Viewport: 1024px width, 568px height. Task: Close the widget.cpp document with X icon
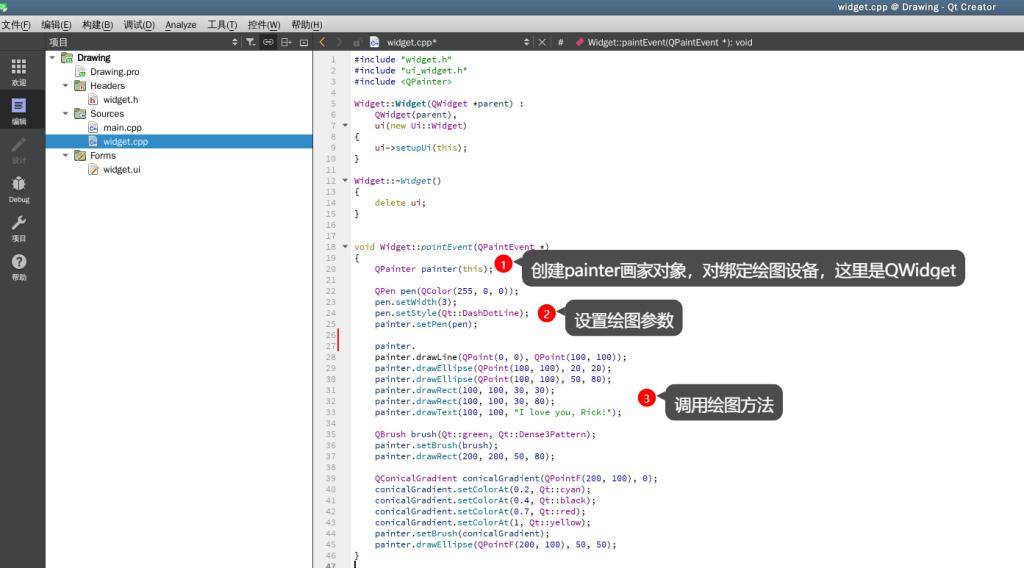[542, 42]
